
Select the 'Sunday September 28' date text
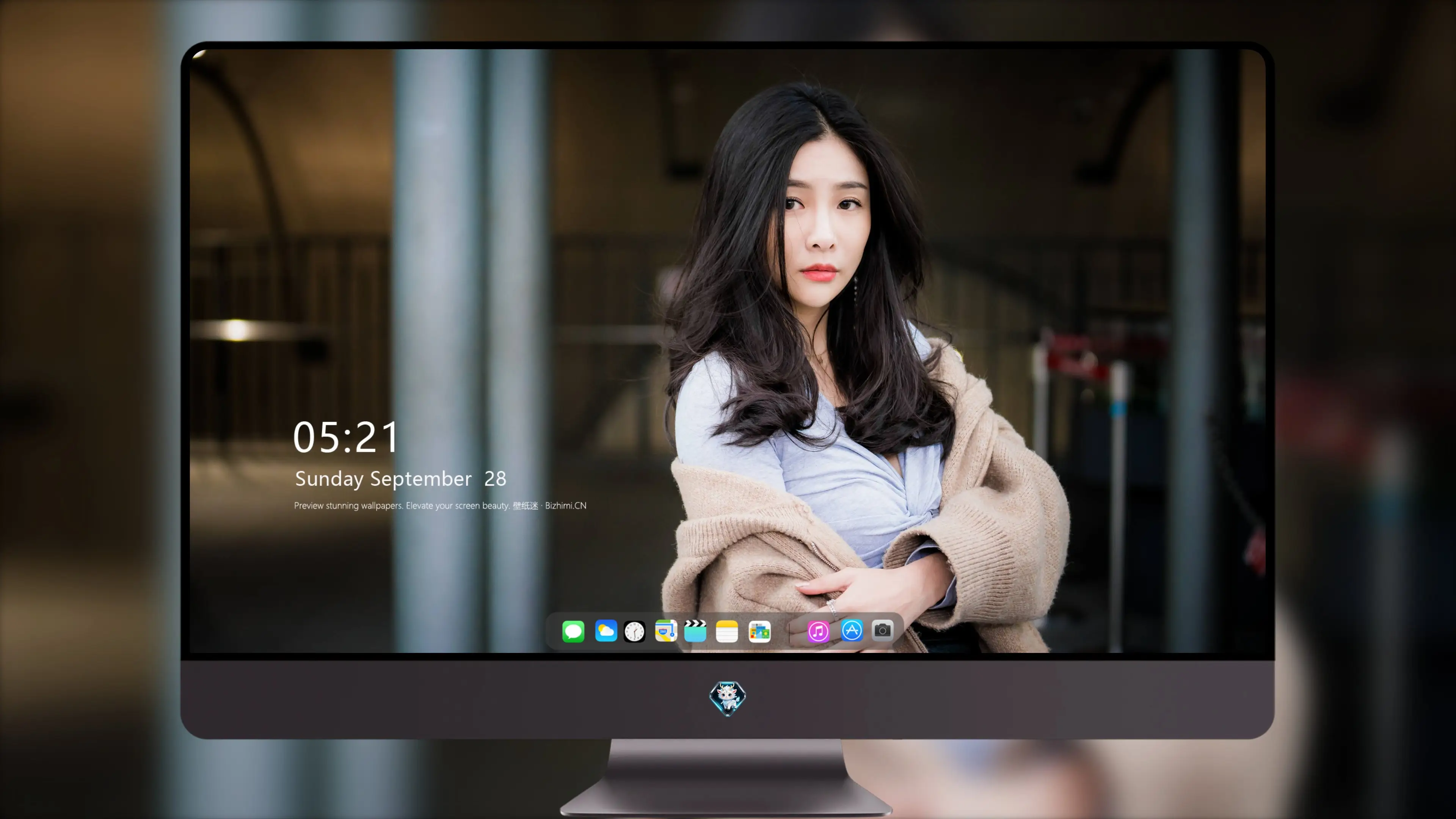coord(400,479)
